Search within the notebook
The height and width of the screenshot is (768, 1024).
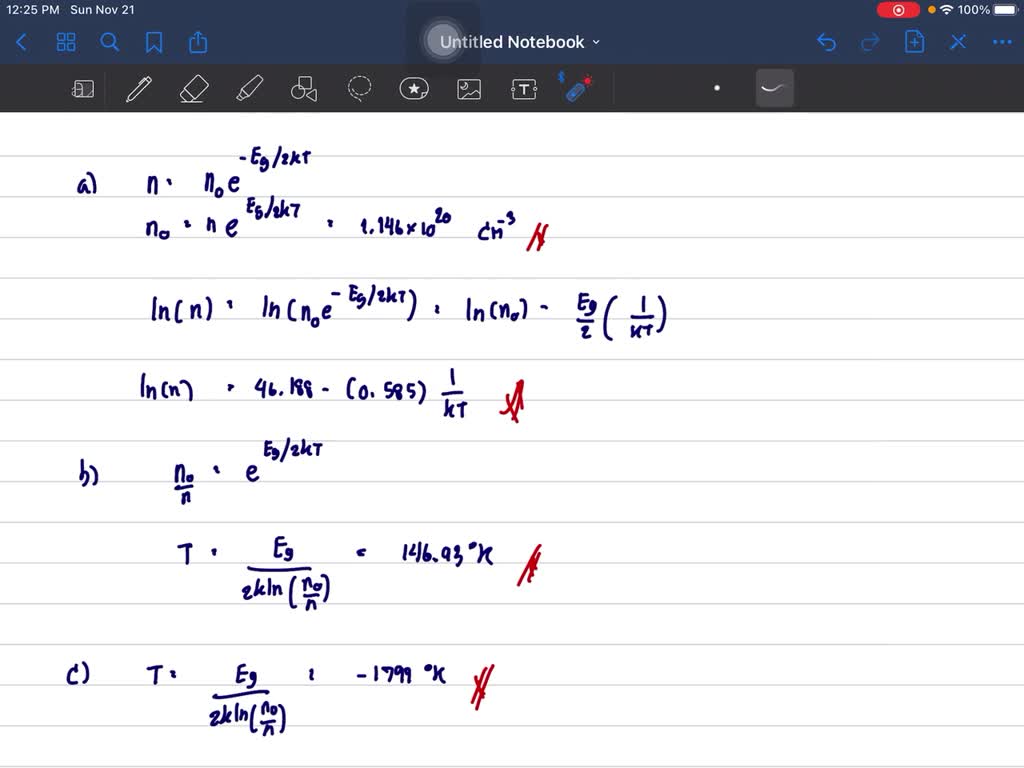110,42
